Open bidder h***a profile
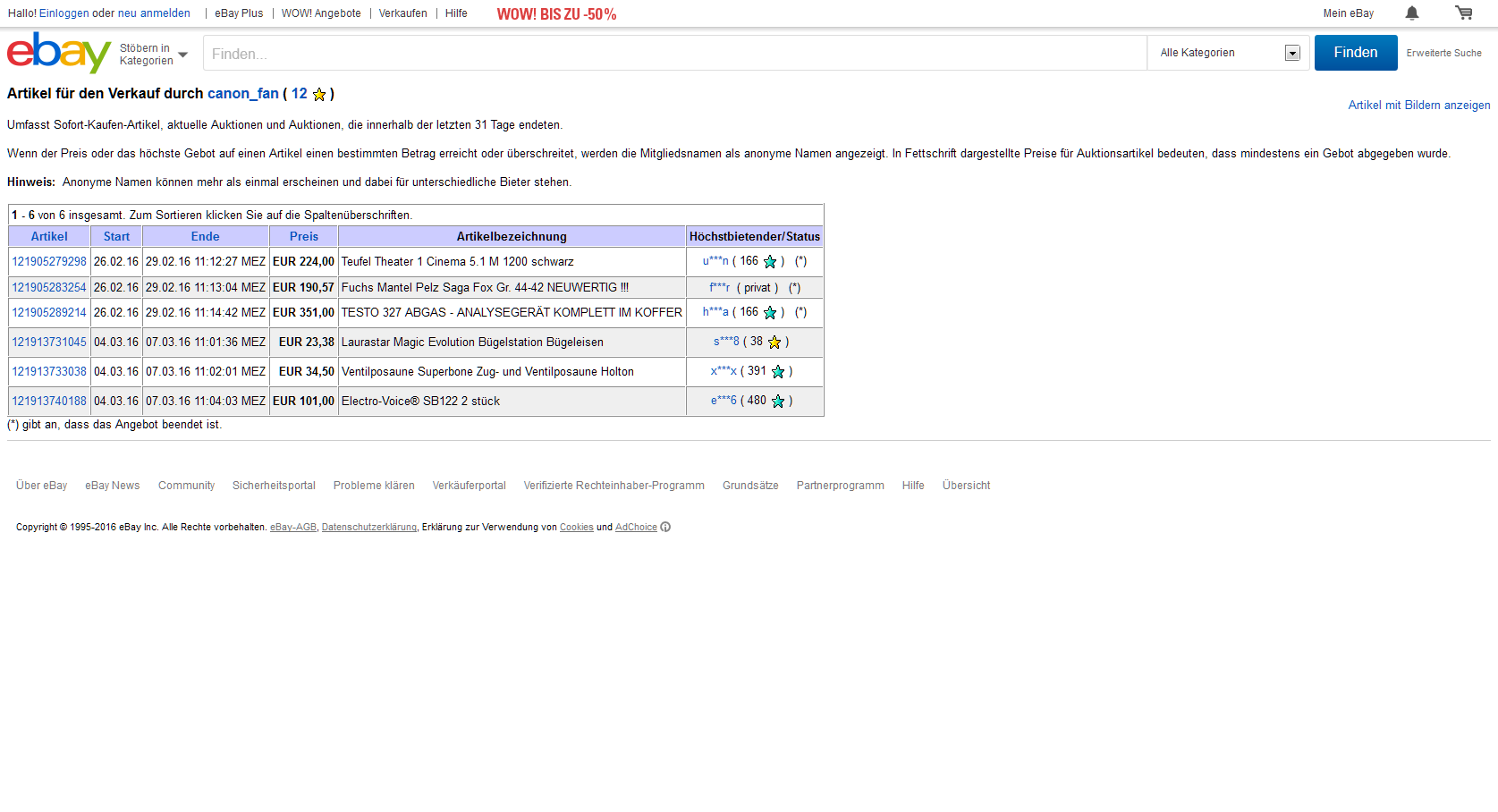Viewport: 1498px width, 812px height. tap(715, 312)
